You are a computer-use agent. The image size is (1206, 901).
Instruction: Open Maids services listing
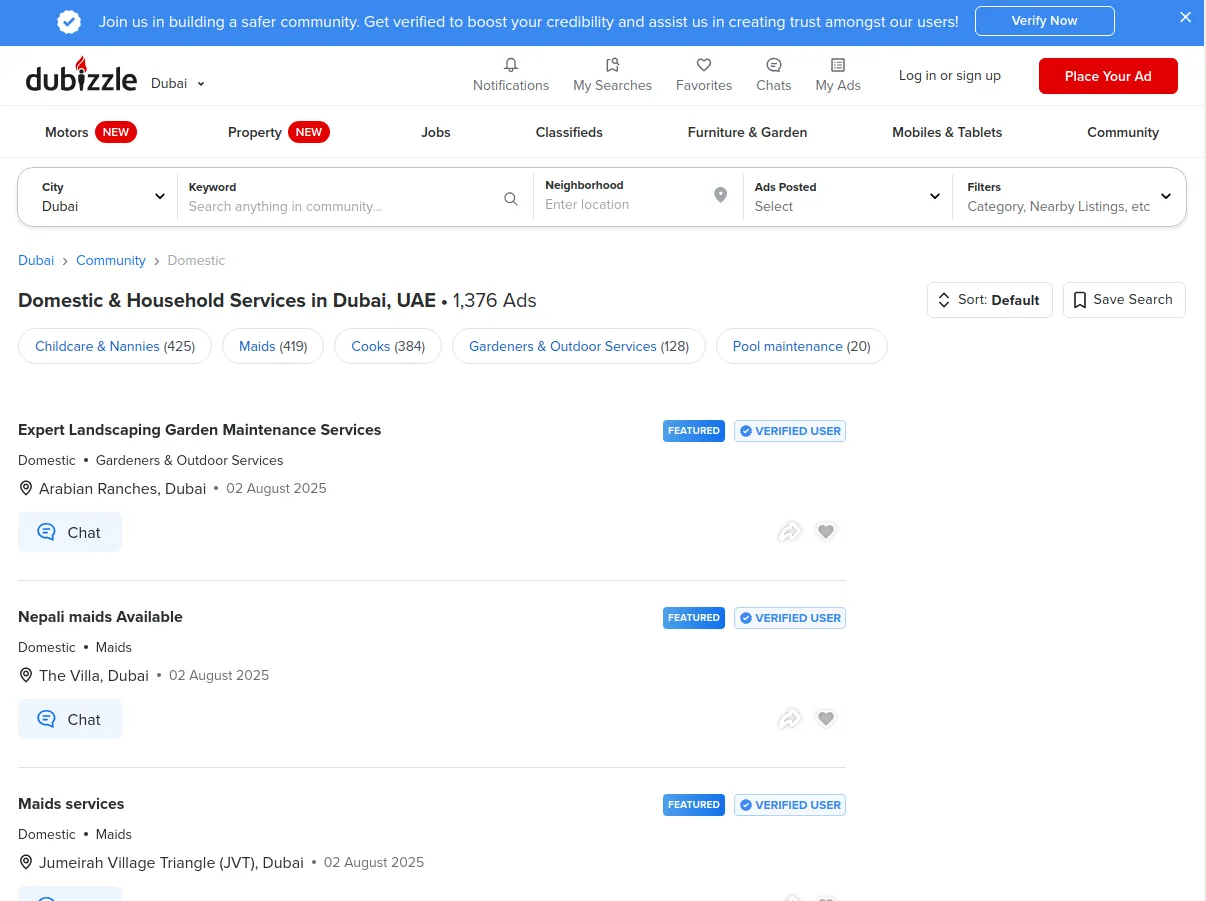coord(71,804)
